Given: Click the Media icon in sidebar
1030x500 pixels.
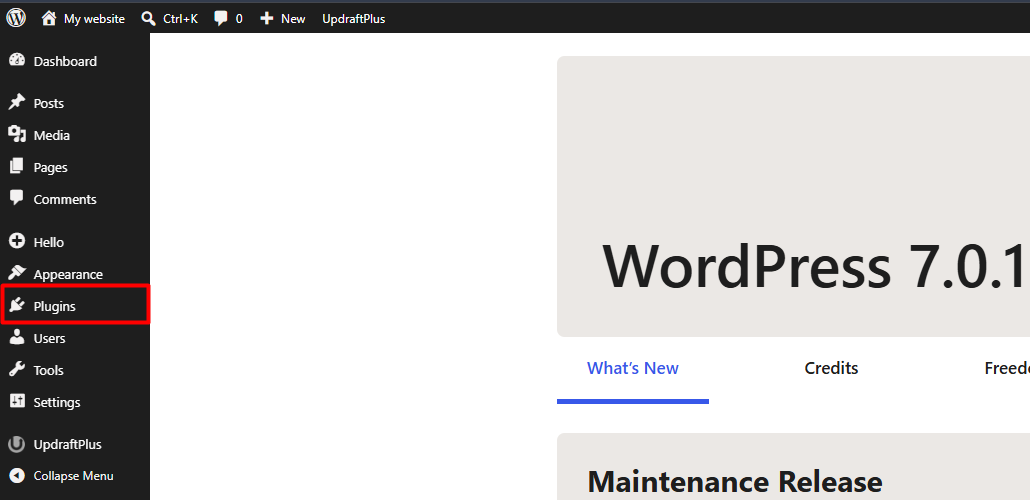Looking at the screenshot, I should pyautogui.click(x=16, y=135).
